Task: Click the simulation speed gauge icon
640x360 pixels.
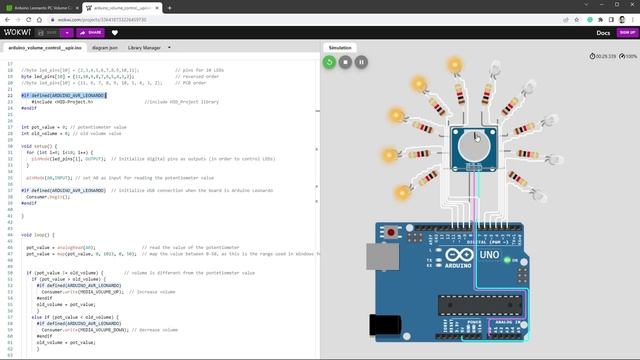Action: (622, 56)
